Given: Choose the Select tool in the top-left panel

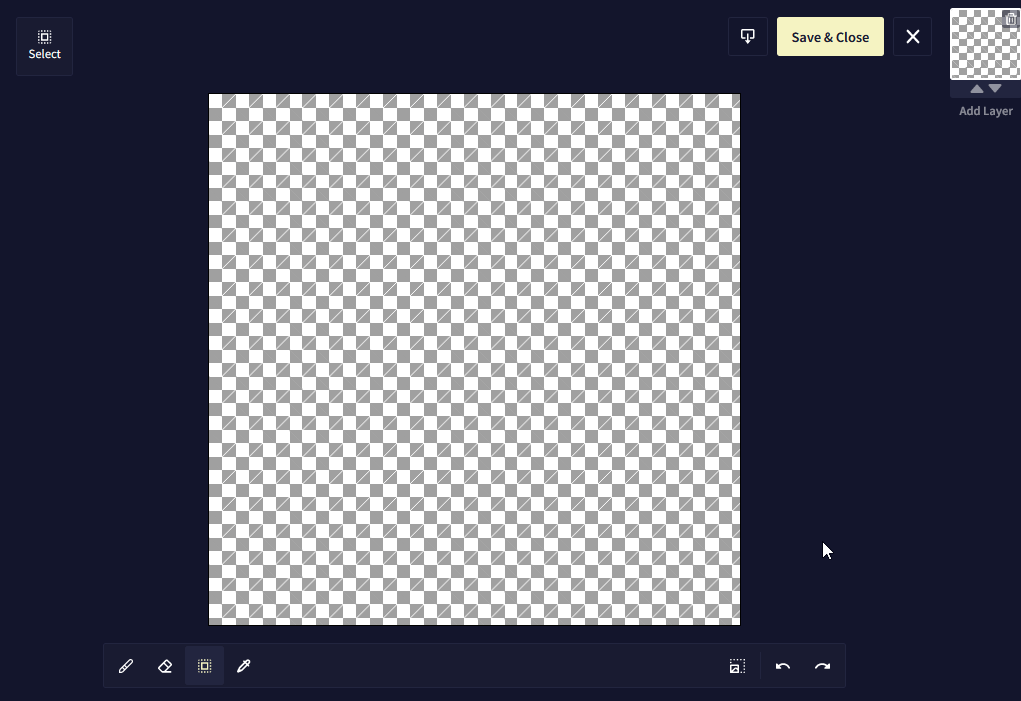Looking at the screenshot, I should point(44,46).
